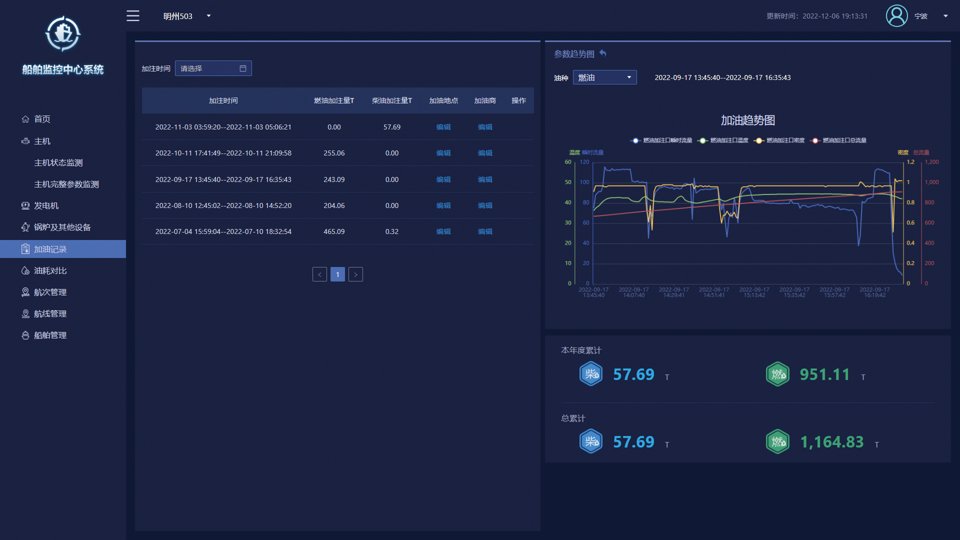The height and width of the screenshot is (540, 960).
Task: Click the 发电机 generator icon in sidebar
Action: pyautogui.click(x=25, y=206)
